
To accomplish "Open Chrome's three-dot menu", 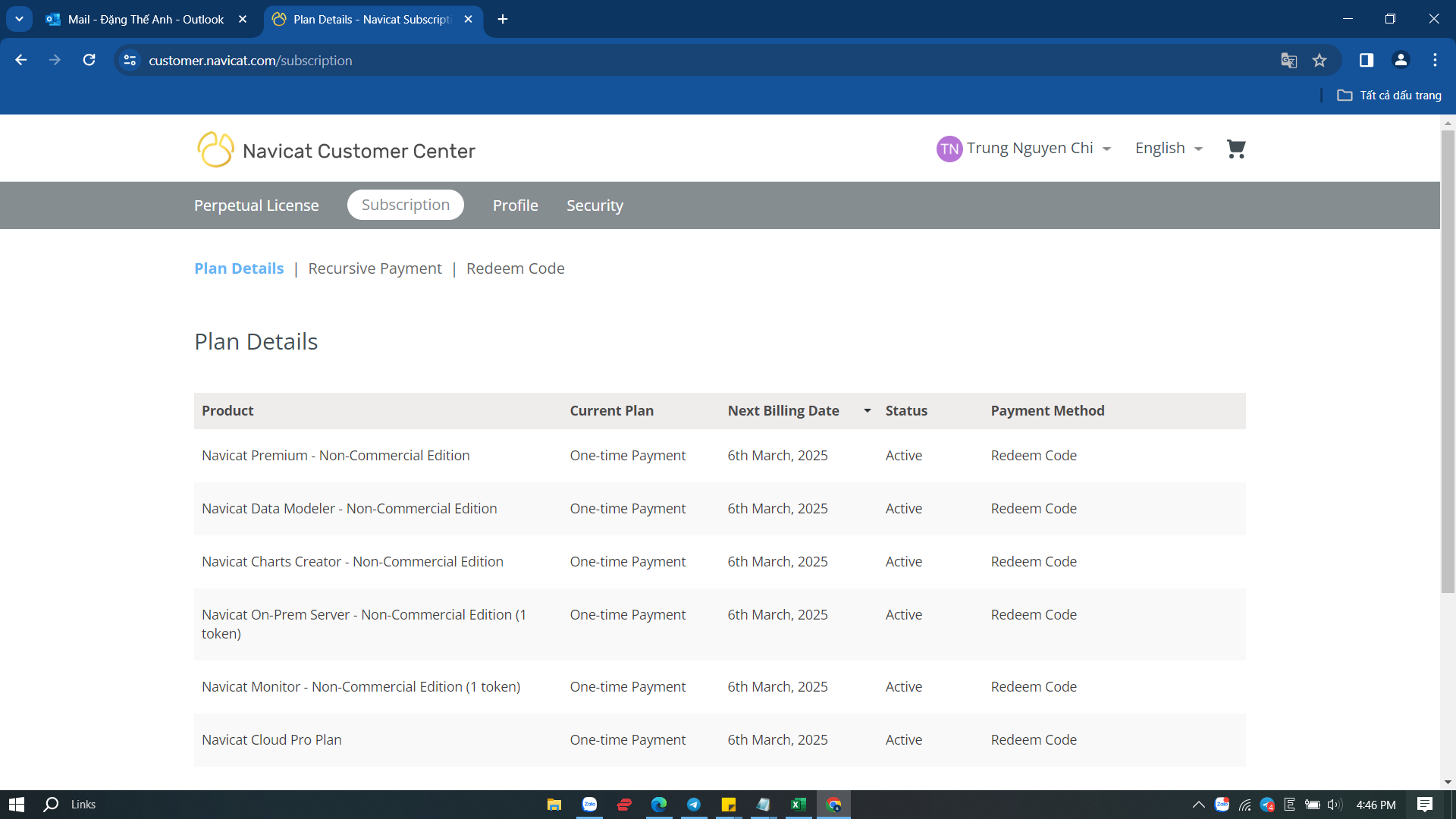I will pos(1435,60).
